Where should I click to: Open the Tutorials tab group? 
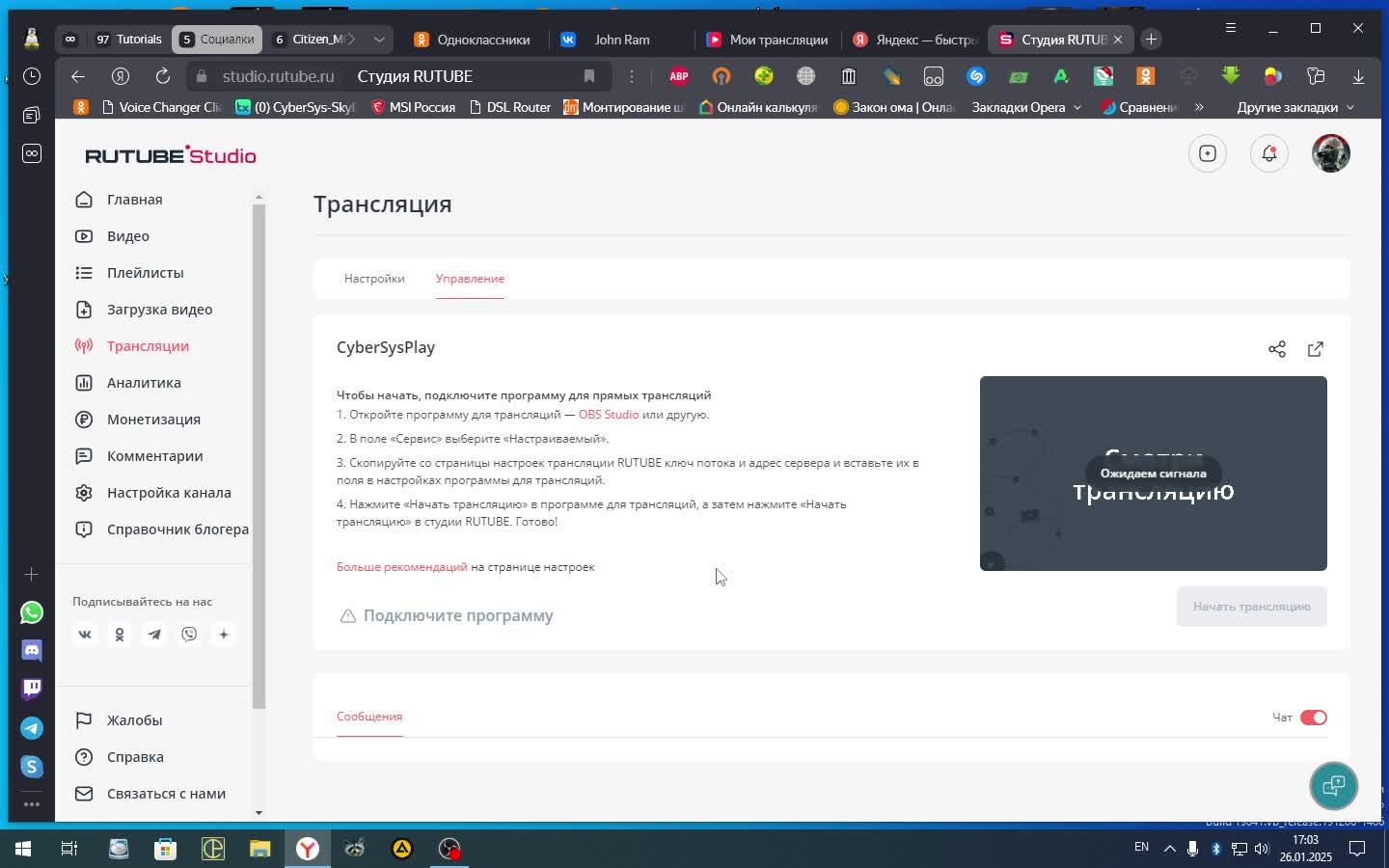[127, 40]
